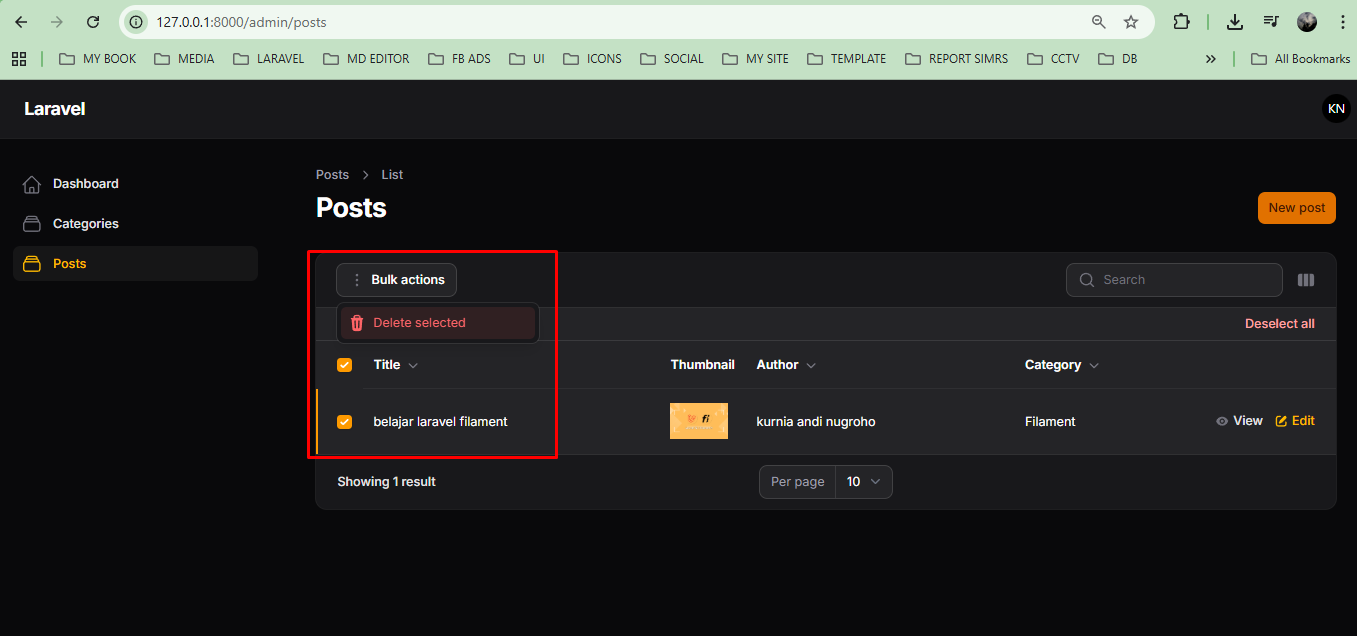Open the post thumbnail image
This screenshot has height=636, width=1357.
pyautogui.click(x=698, y=420)
